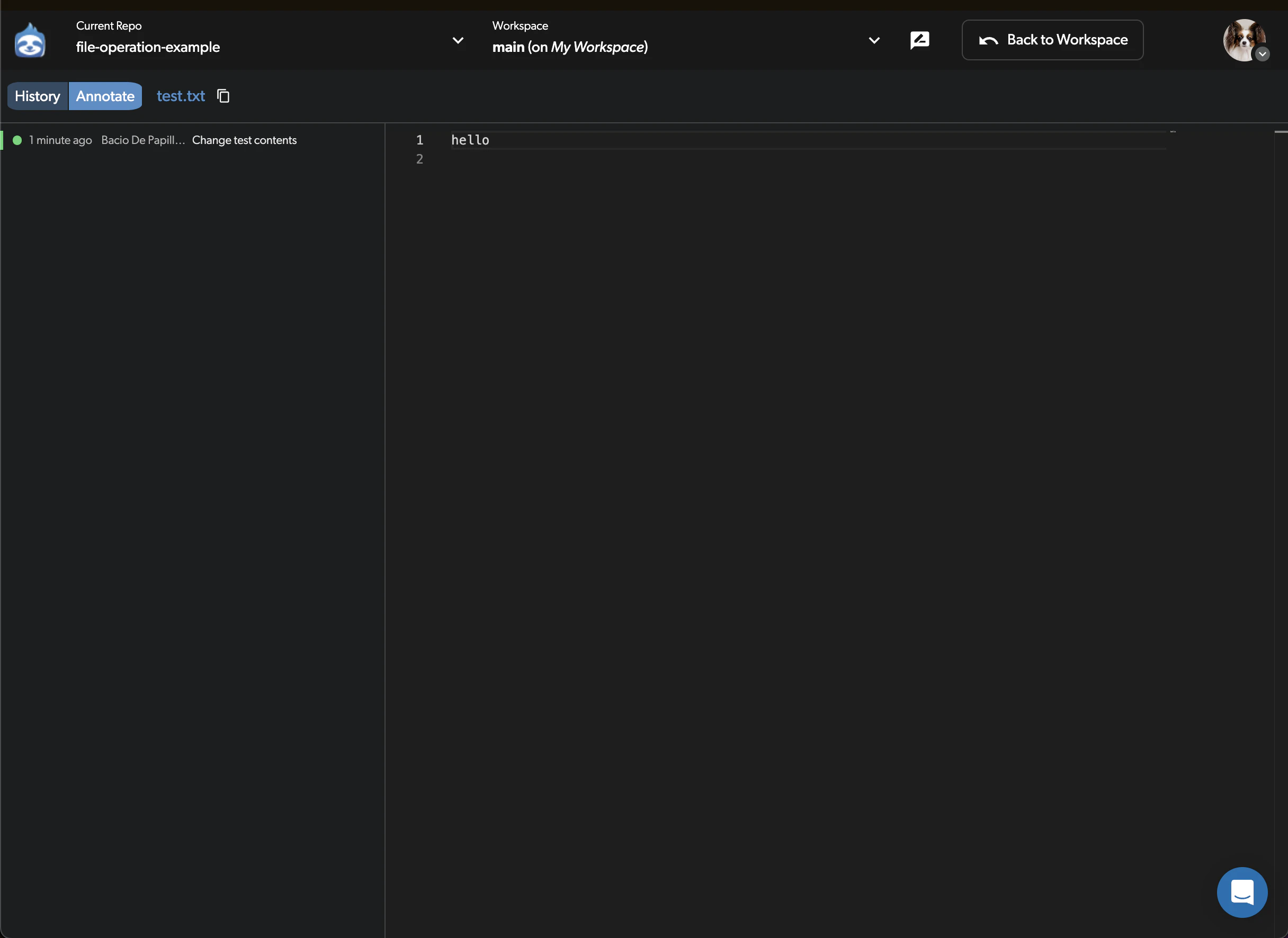
Task: Switch to the Annotate tab
Action: pos(105,96)
